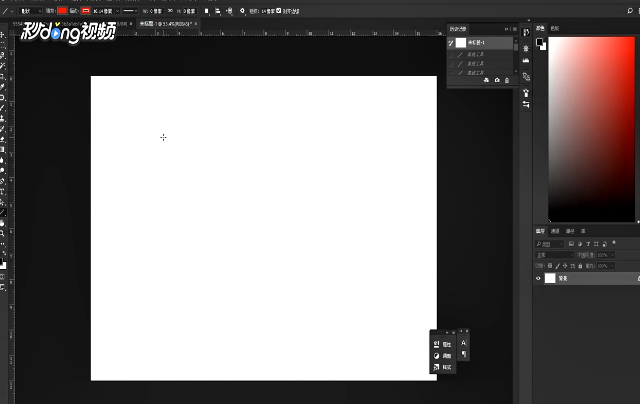Hide the Background layer eye icon

(538, 278)
